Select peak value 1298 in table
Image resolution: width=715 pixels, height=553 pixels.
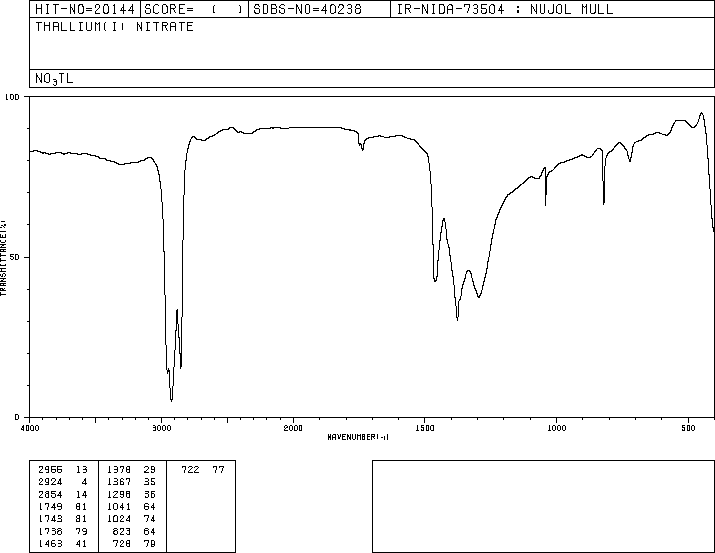pyautogui.click(x=119, y=494)
